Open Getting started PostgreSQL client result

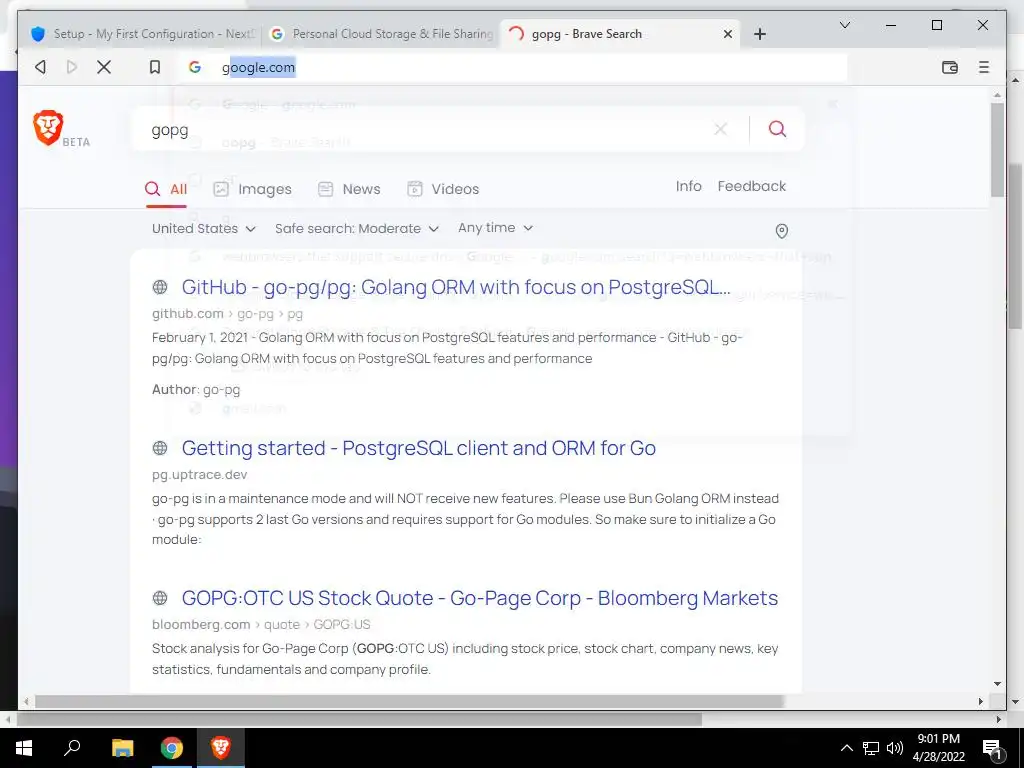pos(419,448)
